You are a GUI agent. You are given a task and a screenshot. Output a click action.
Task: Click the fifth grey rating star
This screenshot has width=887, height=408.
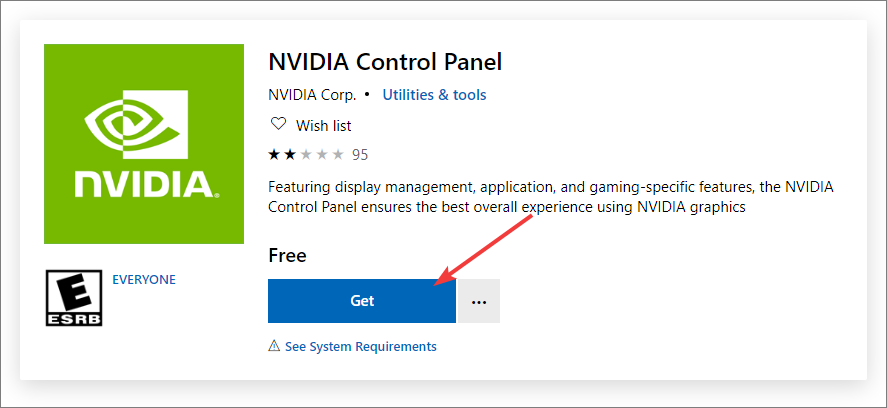coord(338,154)
